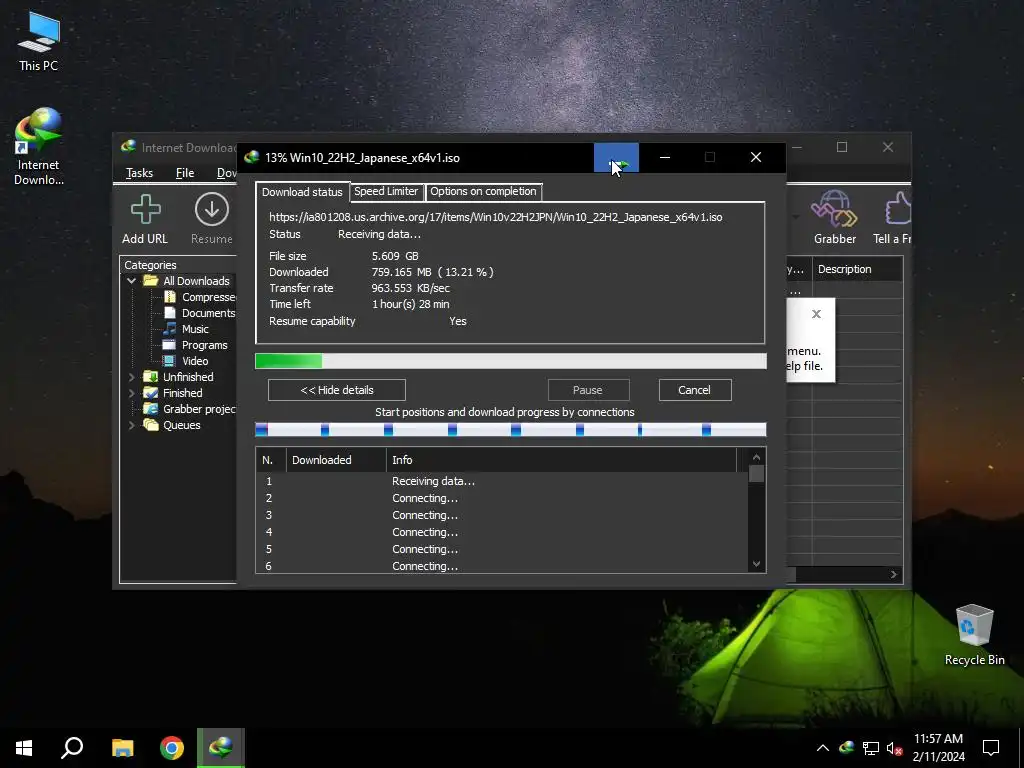The image size is (1024, 768).
Task: Open the network status tray icon
Action: [x=871, y=748]
